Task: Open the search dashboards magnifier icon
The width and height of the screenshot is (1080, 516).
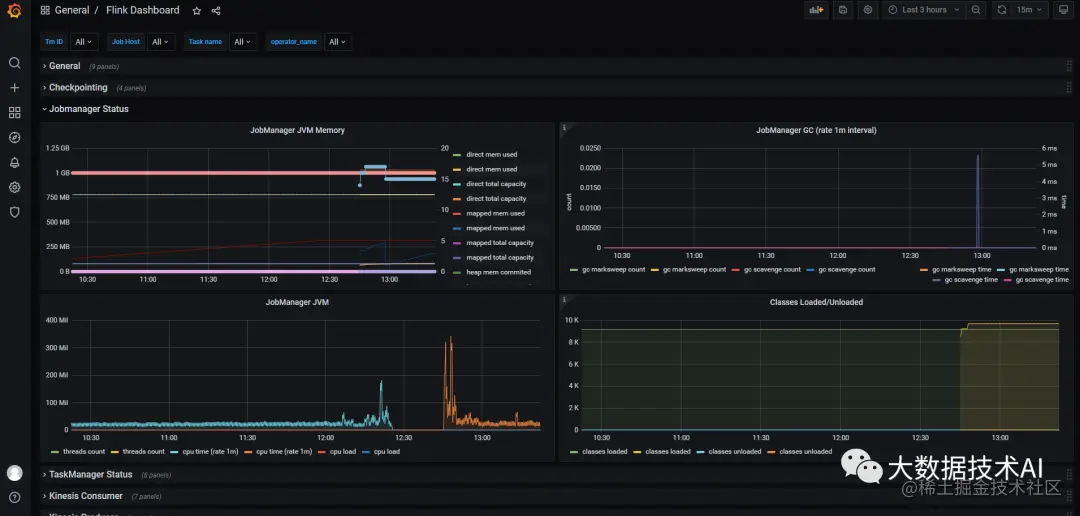Action: tap(14, 63)
